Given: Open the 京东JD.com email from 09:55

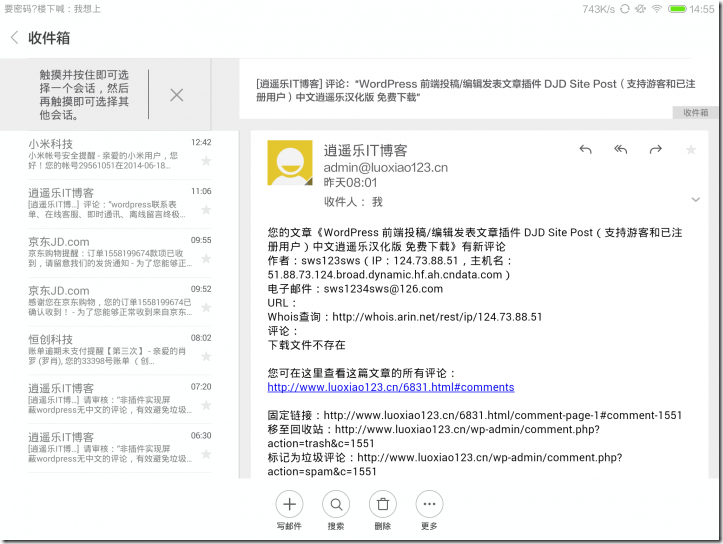Looking at the screenshot, I should click(x=119, y=253).
